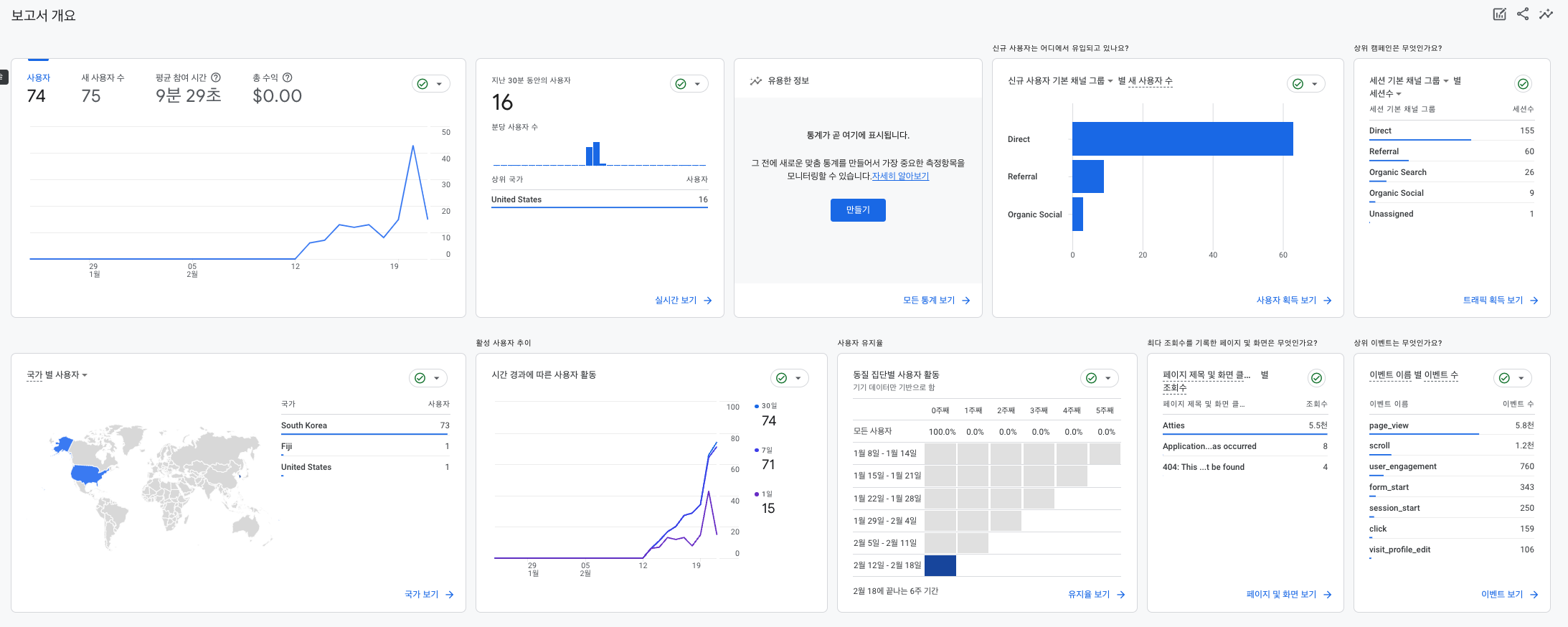Click arrow icon next to 페이지 및 화면 보기
This screenshot has height=627, width=1568.
pyautogui.click(x=1328, y=595)
